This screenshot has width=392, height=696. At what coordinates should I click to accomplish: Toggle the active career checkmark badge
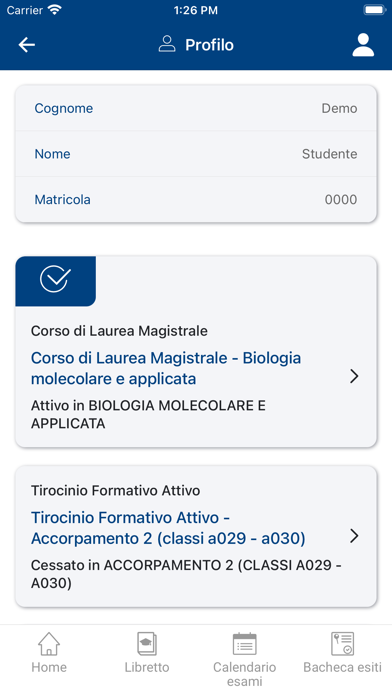click(55, 281)
